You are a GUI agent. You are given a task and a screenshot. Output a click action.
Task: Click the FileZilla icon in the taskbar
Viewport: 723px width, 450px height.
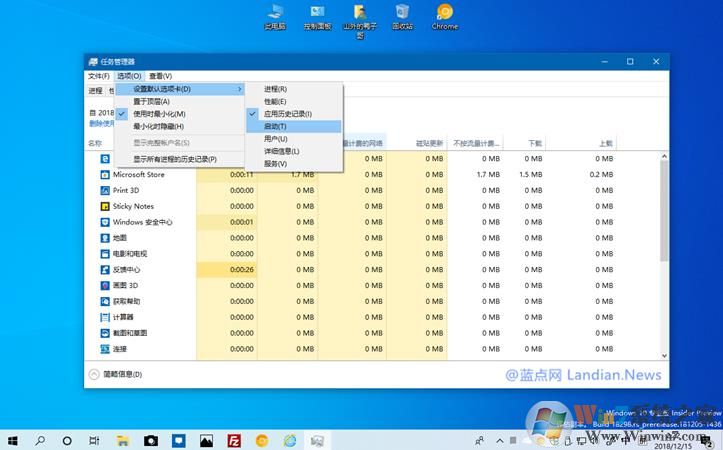[x=233, y=440]
